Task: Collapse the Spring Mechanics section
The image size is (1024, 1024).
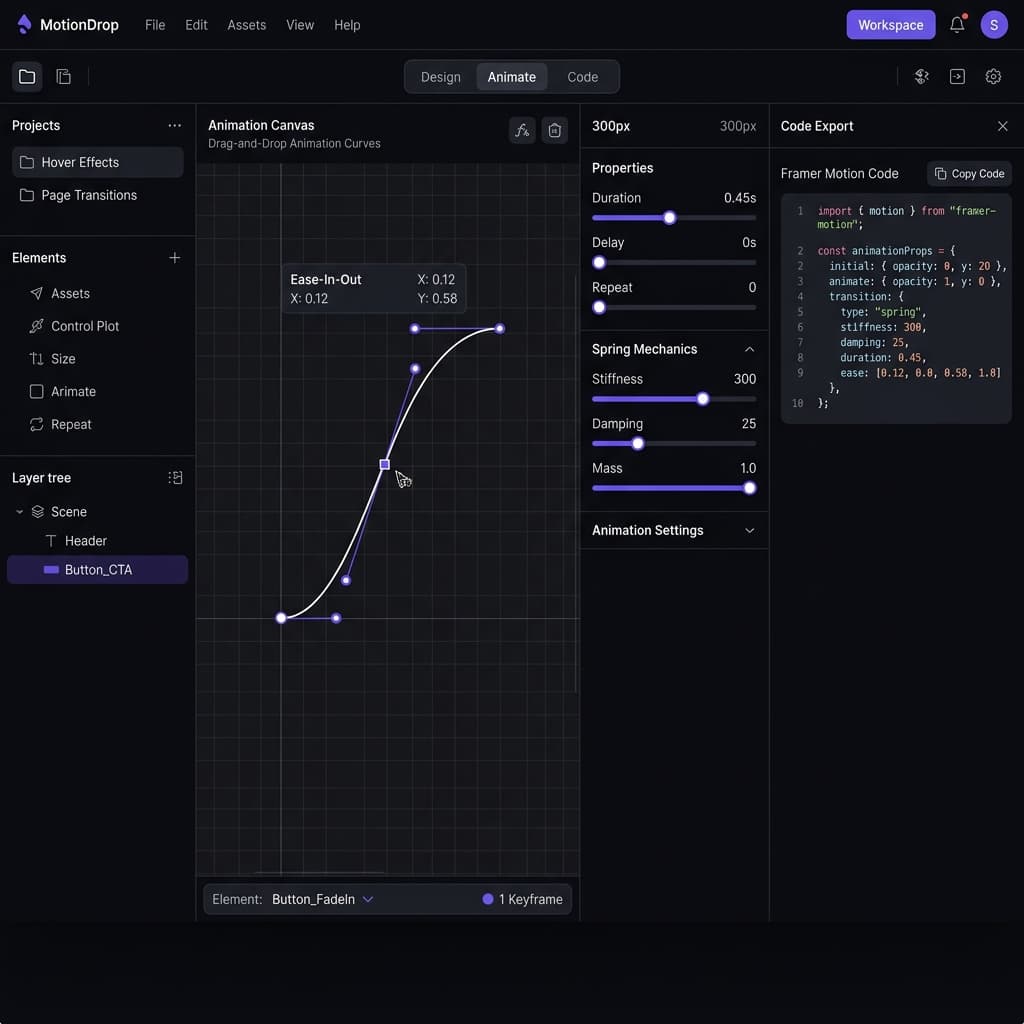Action: [749, 349]
